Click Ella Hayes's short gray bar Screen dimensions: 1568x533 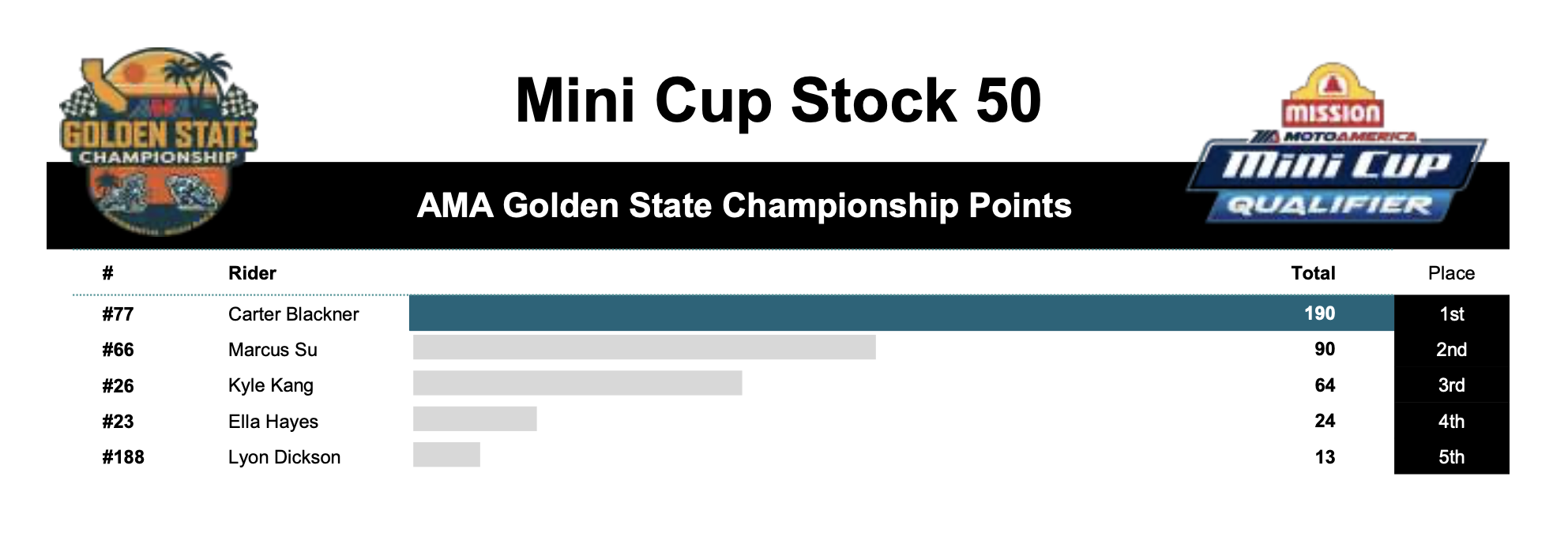(x=475, y=419)
